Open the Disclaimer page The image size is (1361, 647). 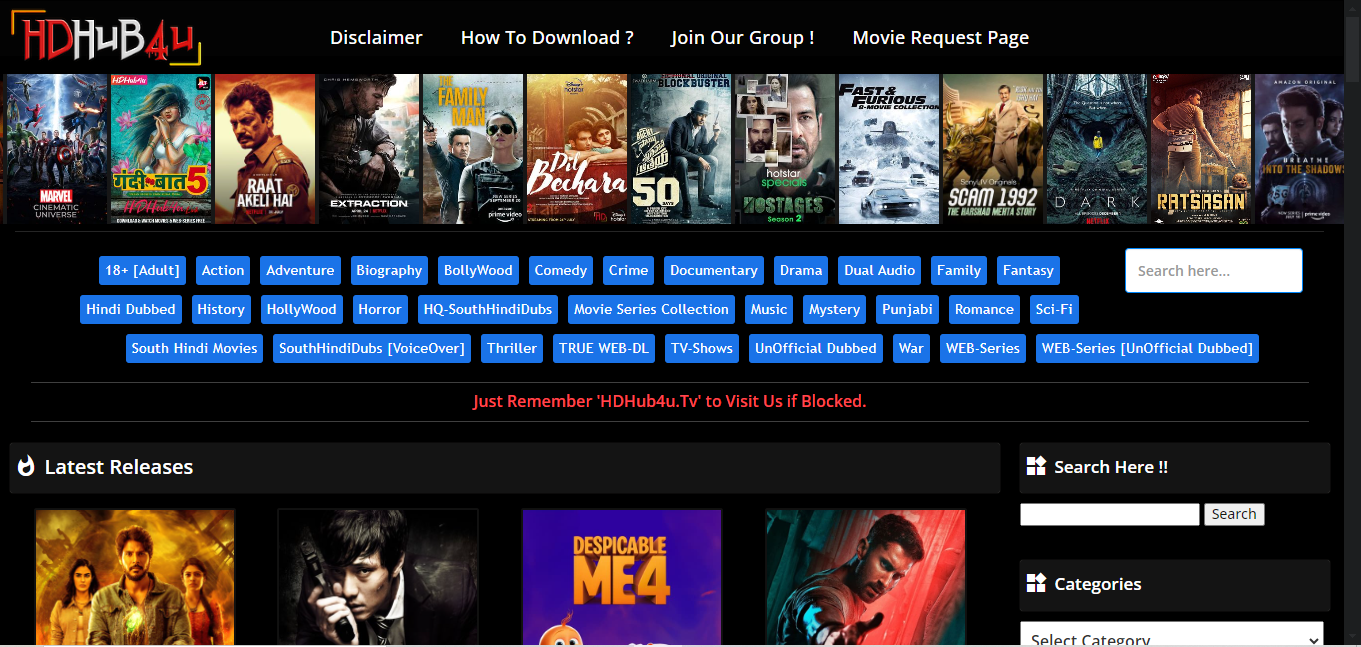(x=376, y=38)
